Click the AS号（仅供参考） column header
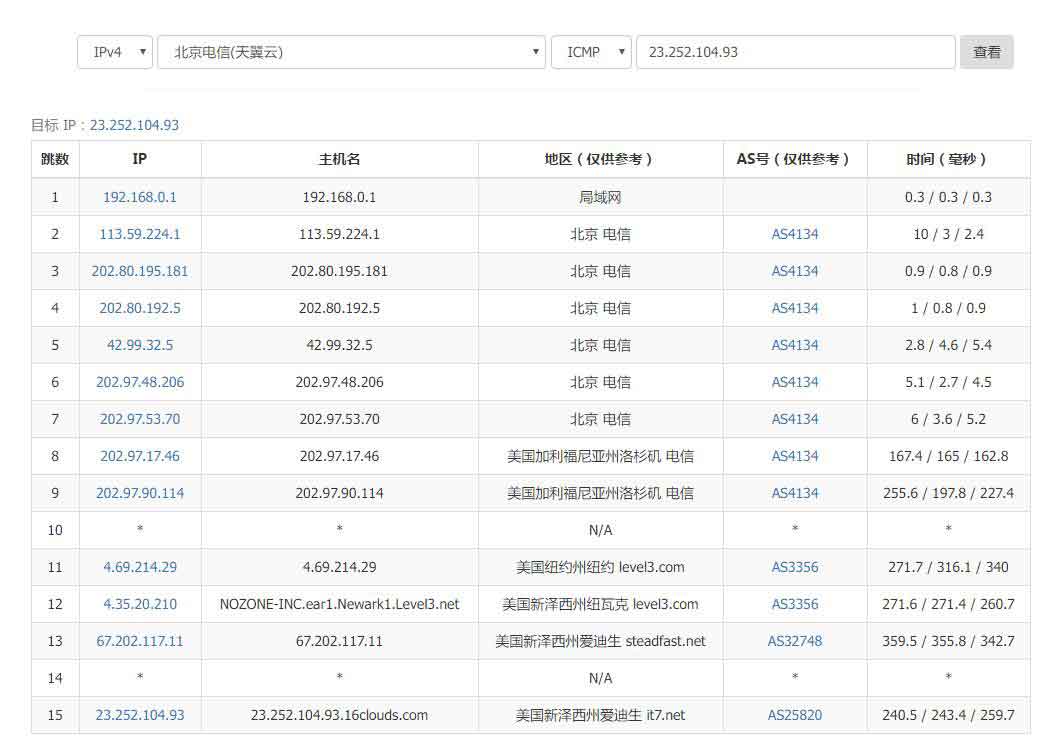Viewport: 1053px width, 742px height. click(795, 159)
